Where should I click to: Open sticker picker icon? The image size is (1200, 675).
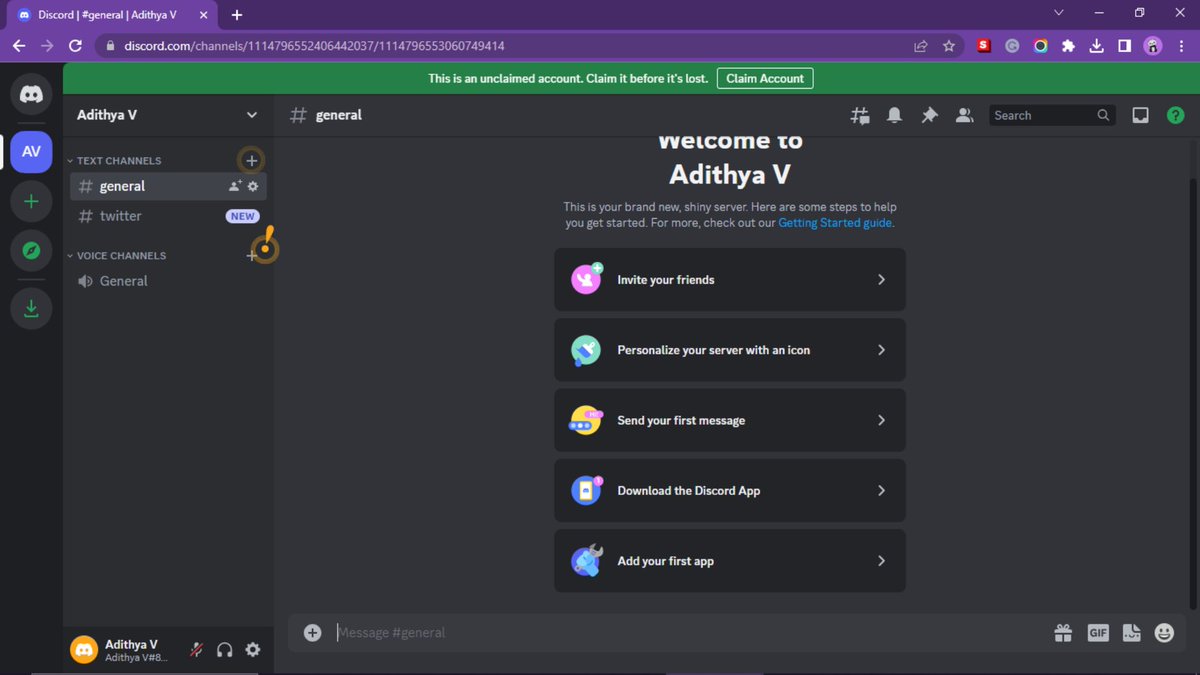[1131, 632]
